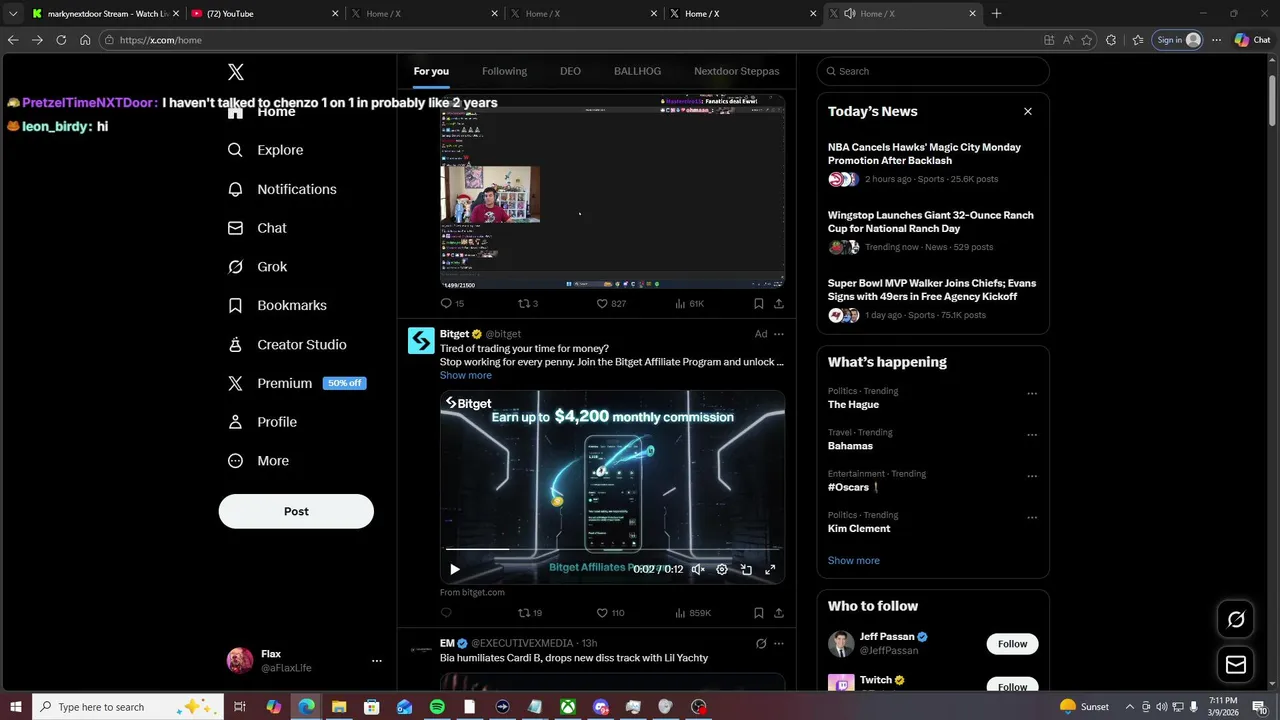Switch to the BALLHOG tab
Image resolution: width=1280 pixels, height=720 pixels.
coord(637,71)
